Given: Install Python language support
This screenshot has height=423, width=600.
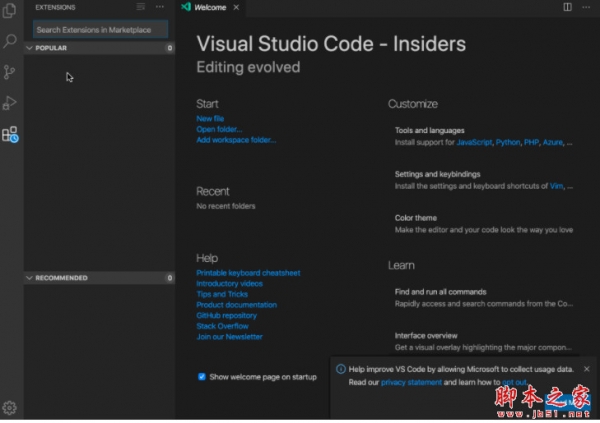Looking at the screenshot, I should (508, 142).
